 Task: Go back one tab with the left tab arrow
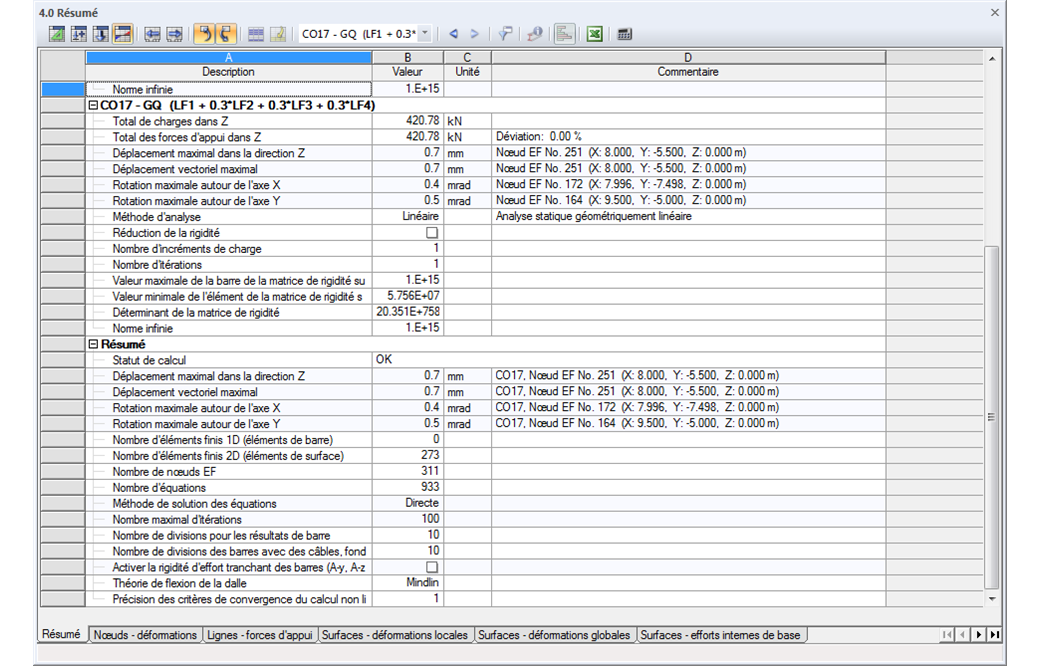tap(962, 635)
